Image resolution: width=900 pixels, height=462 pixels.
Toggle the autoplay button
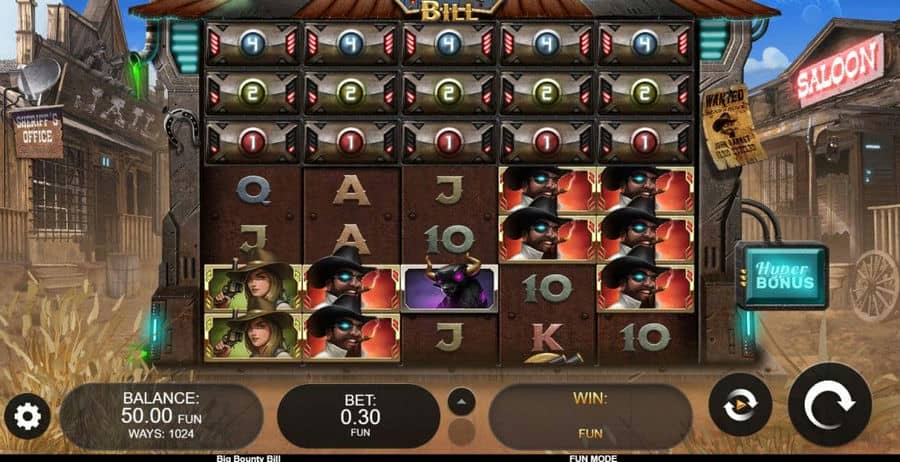740,404
